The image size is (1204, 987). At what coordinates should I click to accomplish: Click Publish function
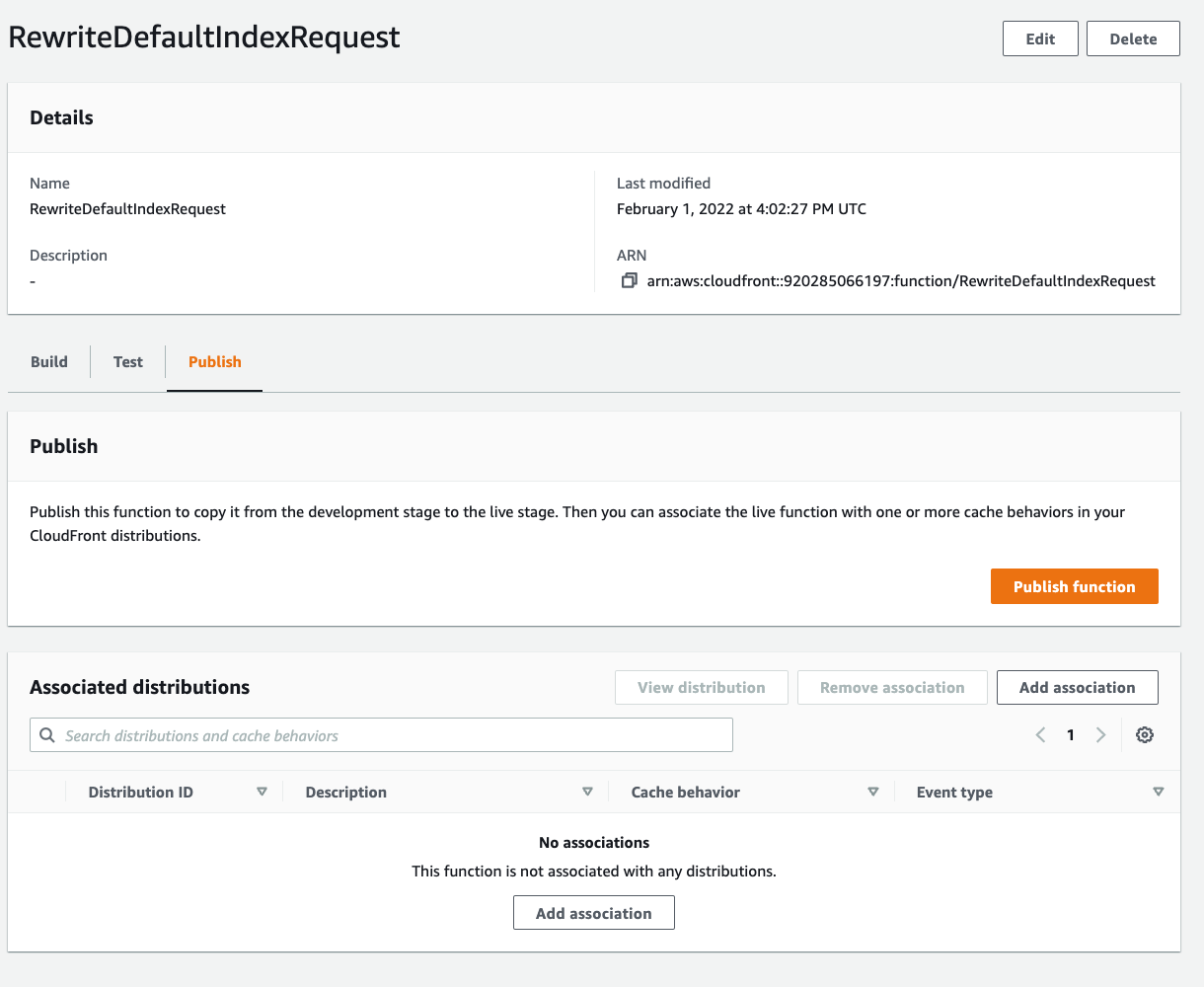(1074, 585)
